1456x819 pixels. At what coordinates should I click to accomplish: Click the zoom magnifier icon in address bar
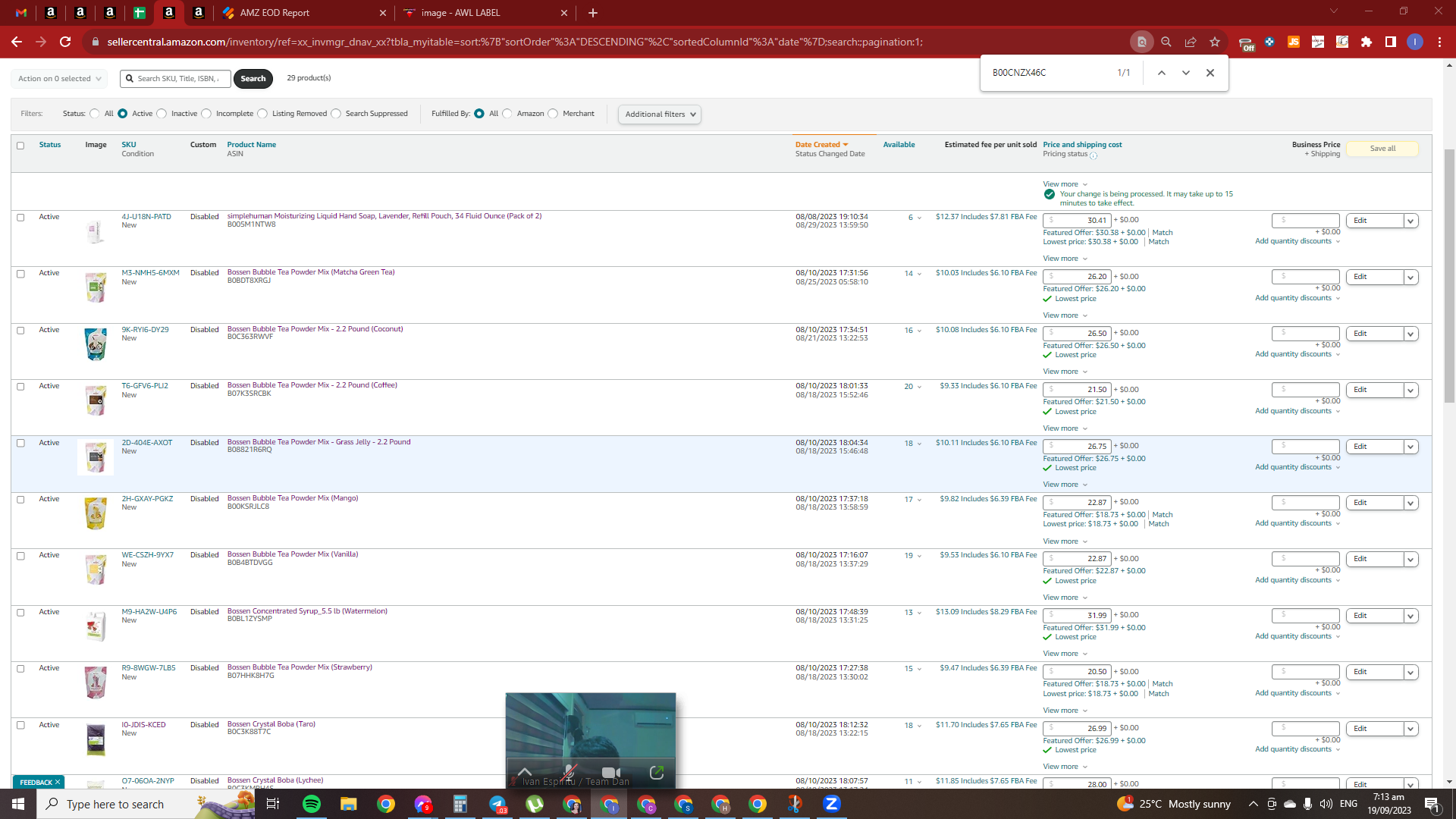[x=1166, y=42]
